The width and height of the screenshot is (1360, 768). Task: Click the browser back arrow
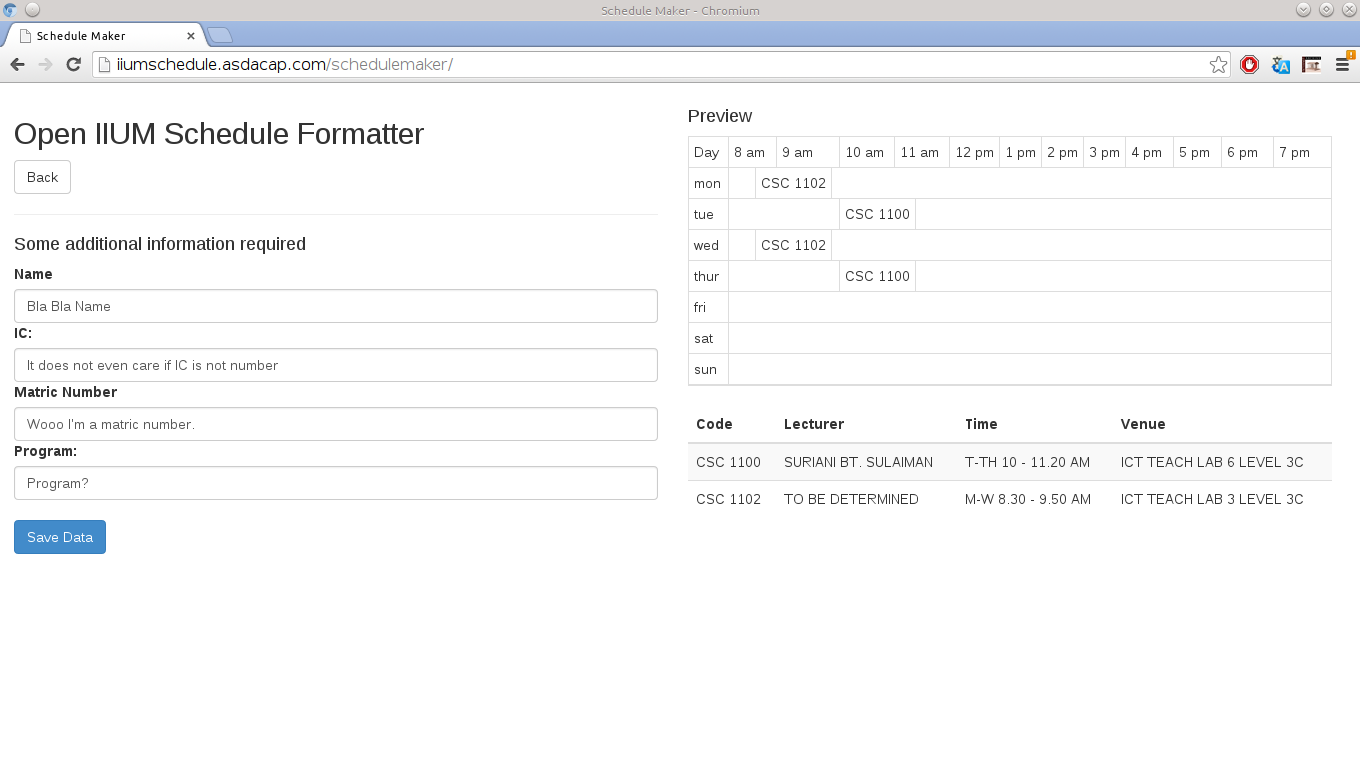click(17, 65)
